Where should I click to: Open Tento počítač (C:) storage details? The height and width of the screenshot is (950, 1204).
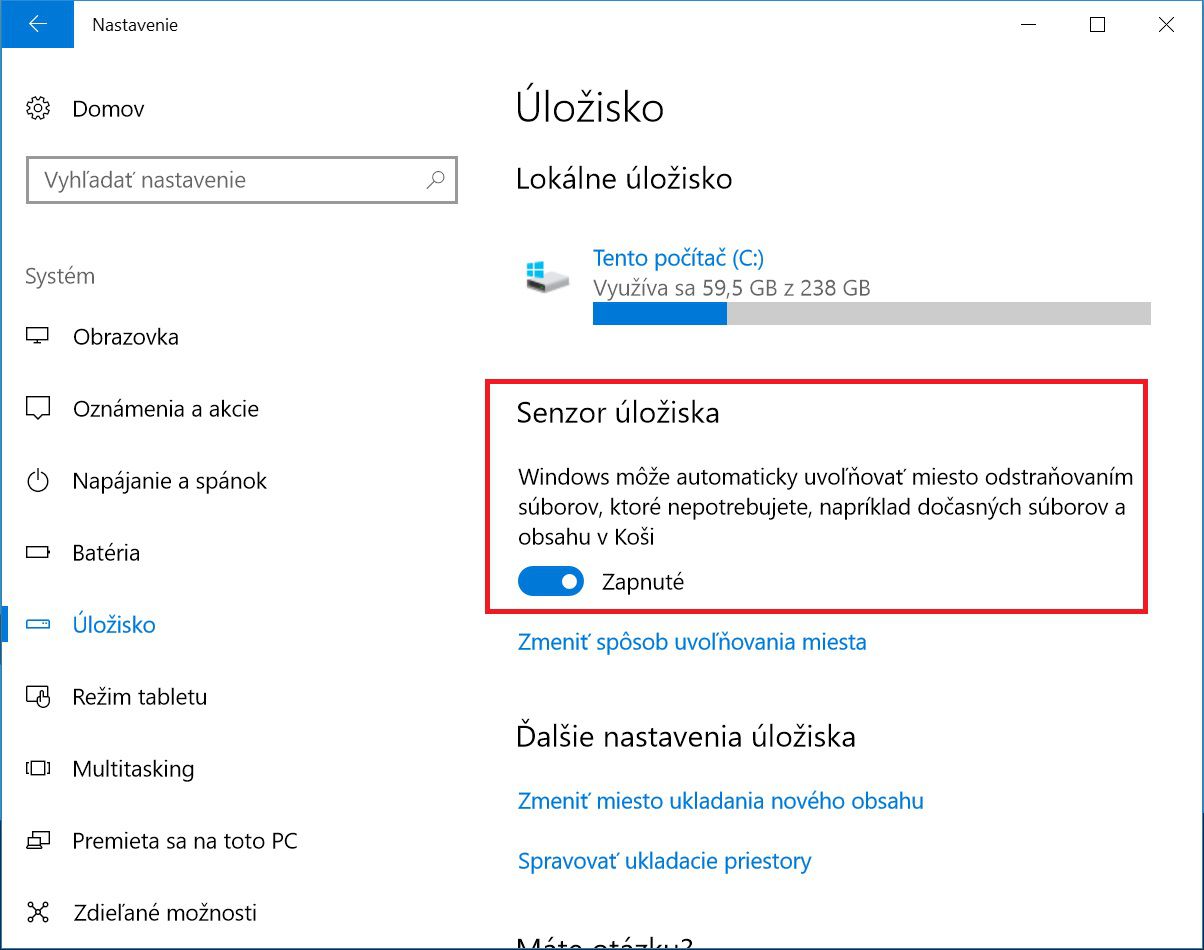[x=678, y=258]
